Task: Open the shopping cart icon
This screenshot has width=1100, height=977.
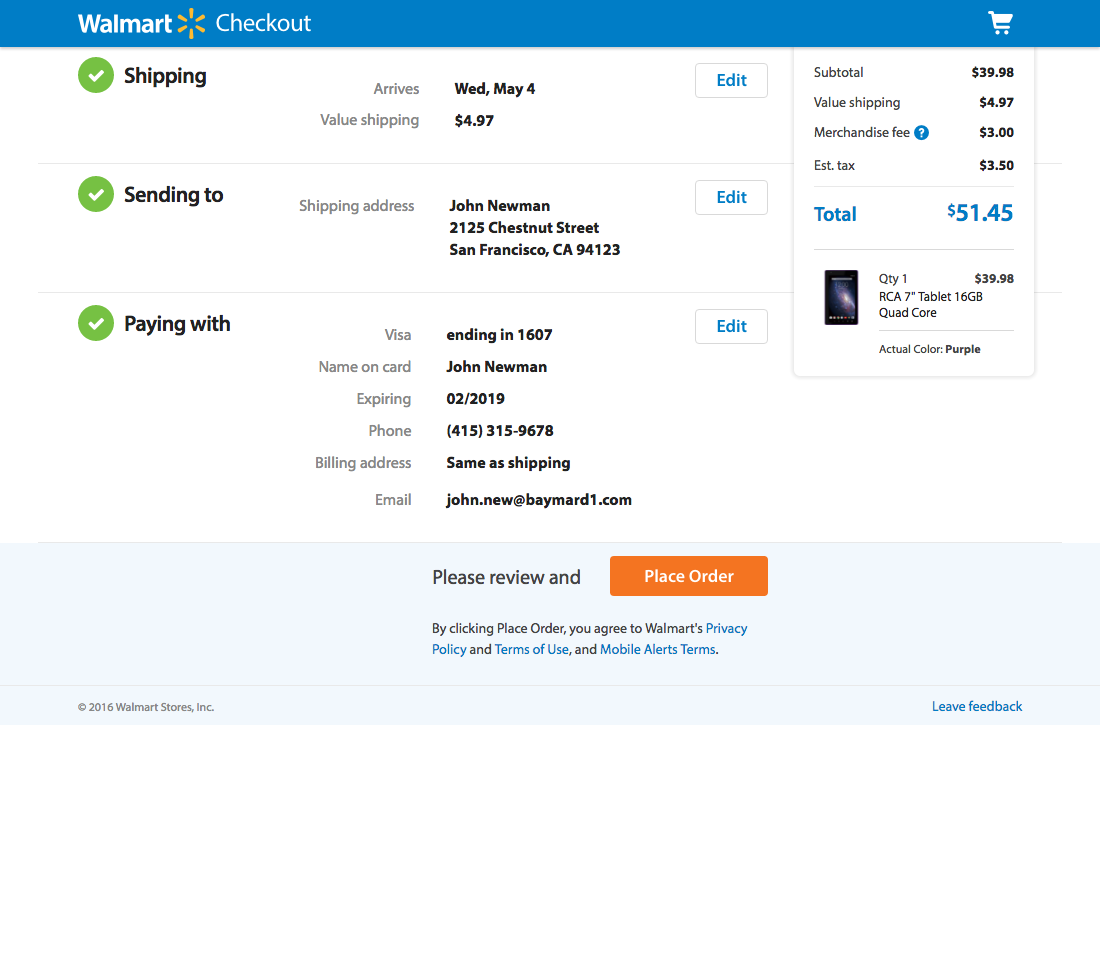Action: click(1000, 22)
